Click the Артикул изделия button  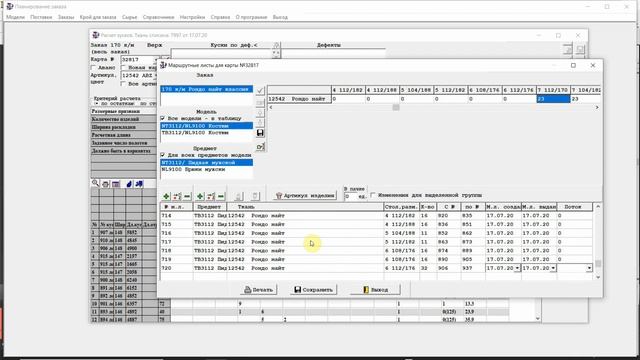point(304,196)
